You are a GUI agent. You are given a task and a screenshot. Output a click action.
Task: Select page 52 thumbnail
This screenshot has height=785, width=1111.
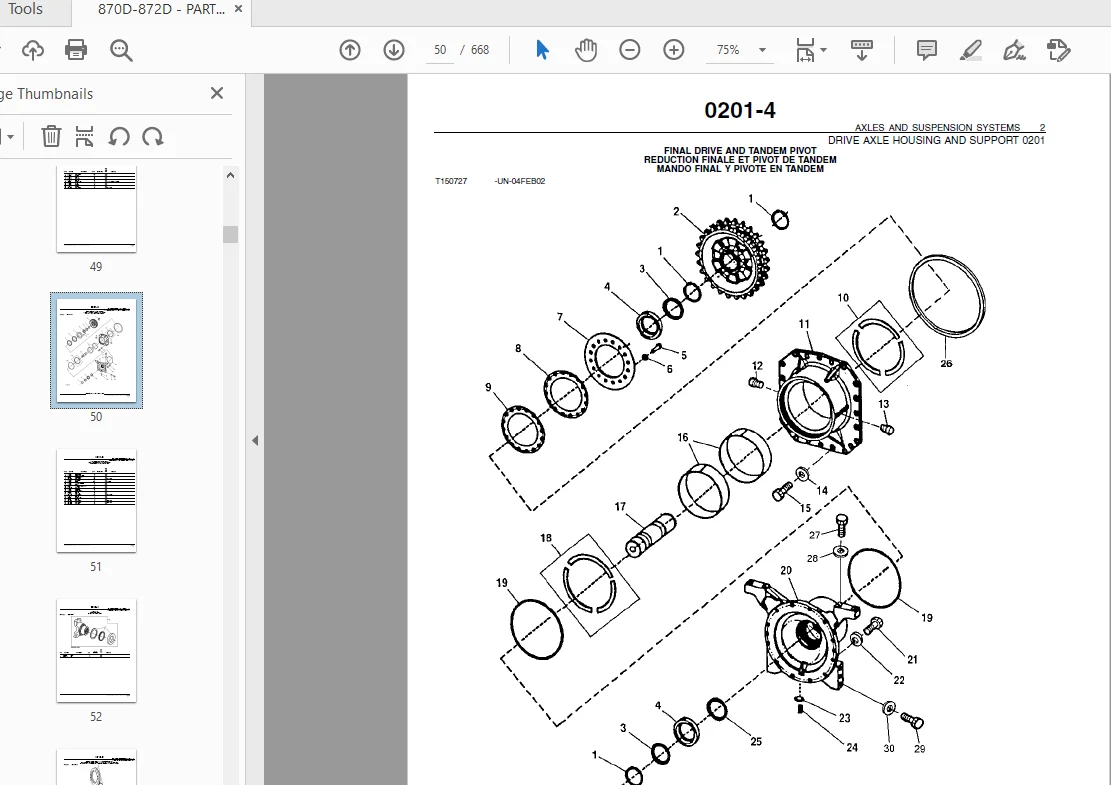[96, 650]
